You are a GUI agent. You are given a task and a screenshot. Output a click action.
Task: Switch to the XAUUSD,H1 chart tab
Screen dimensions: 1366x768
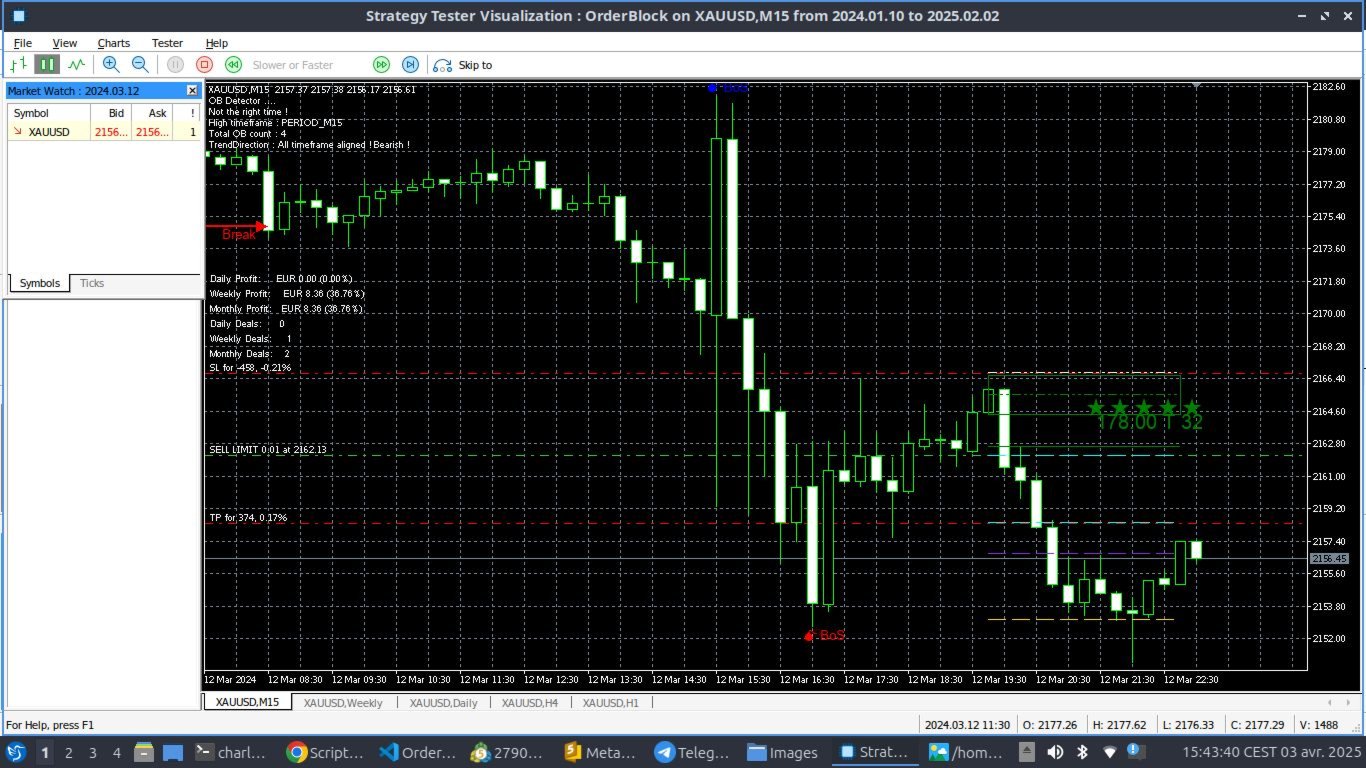click(610, 703)
